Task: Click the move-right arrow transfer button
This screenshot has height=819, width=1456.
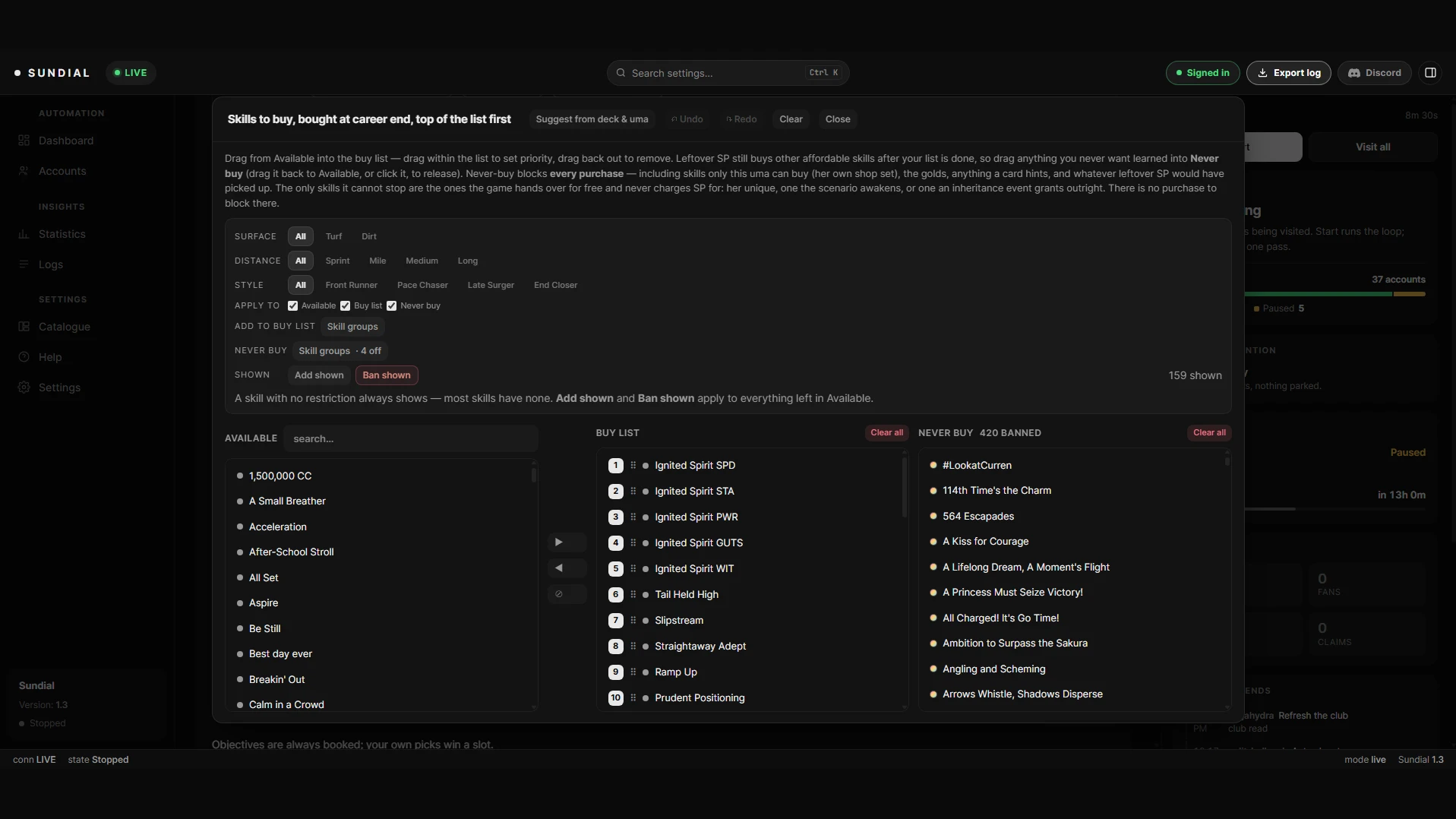Action: (567, 542)
